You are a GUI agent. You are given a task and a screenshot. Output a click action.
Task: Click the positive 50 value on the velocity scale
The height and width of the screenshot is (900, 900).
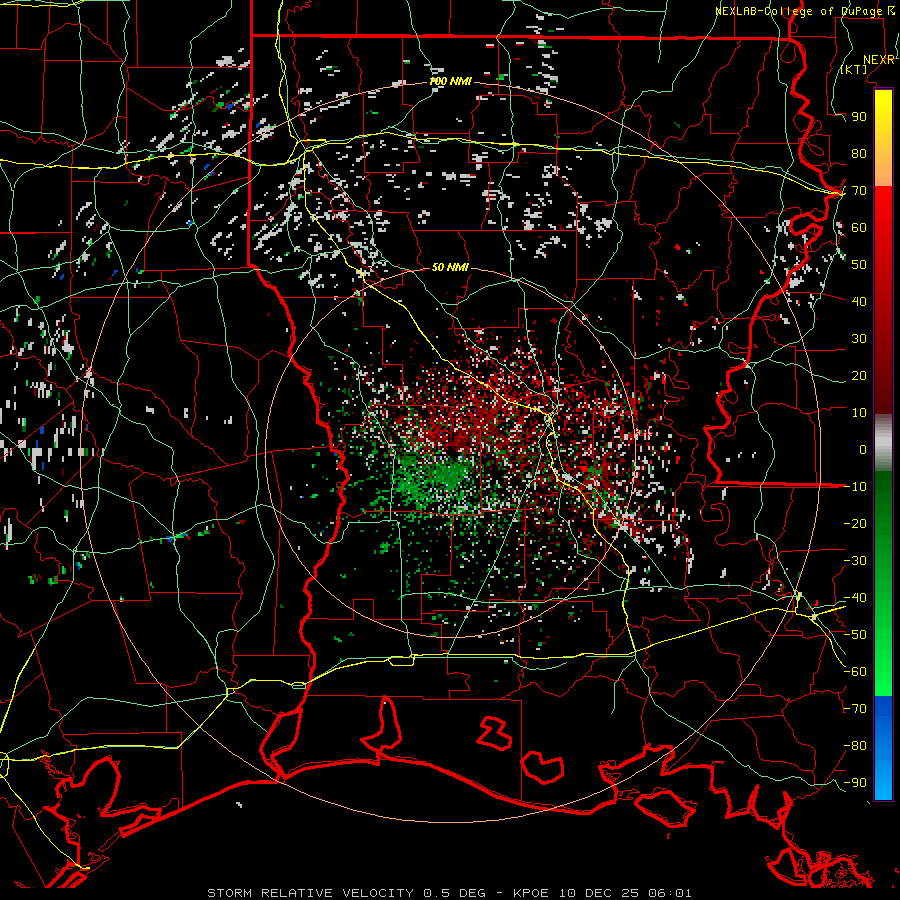[x=859, y=265]
